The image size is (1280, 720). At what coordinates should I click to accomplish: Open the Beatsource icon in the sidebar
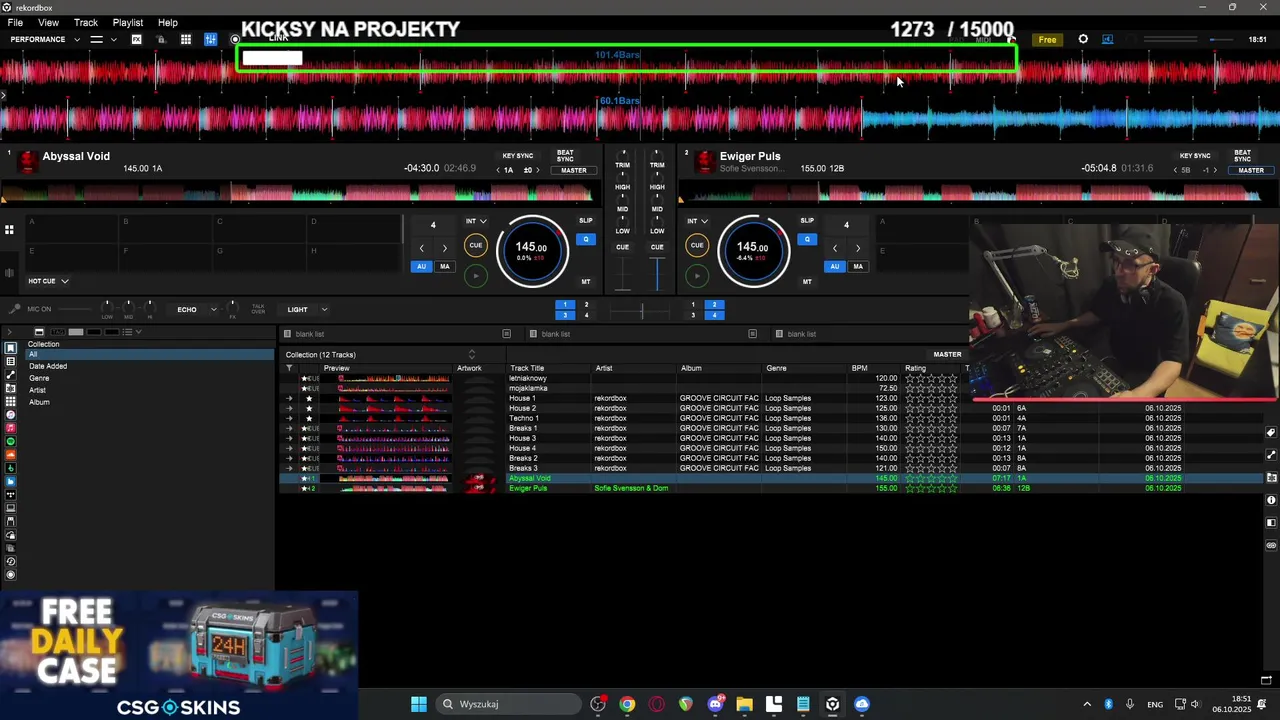[11, 481]
